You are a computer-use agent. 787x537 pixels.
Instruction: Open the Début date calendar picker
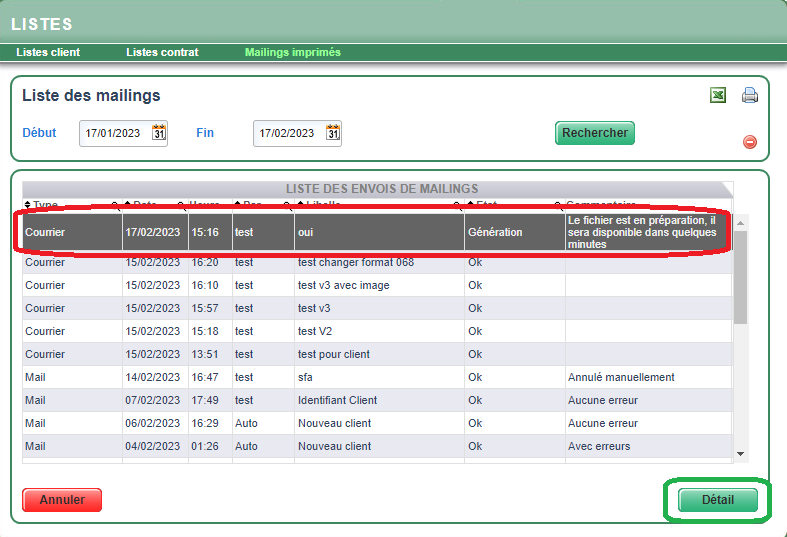[159, 133]
